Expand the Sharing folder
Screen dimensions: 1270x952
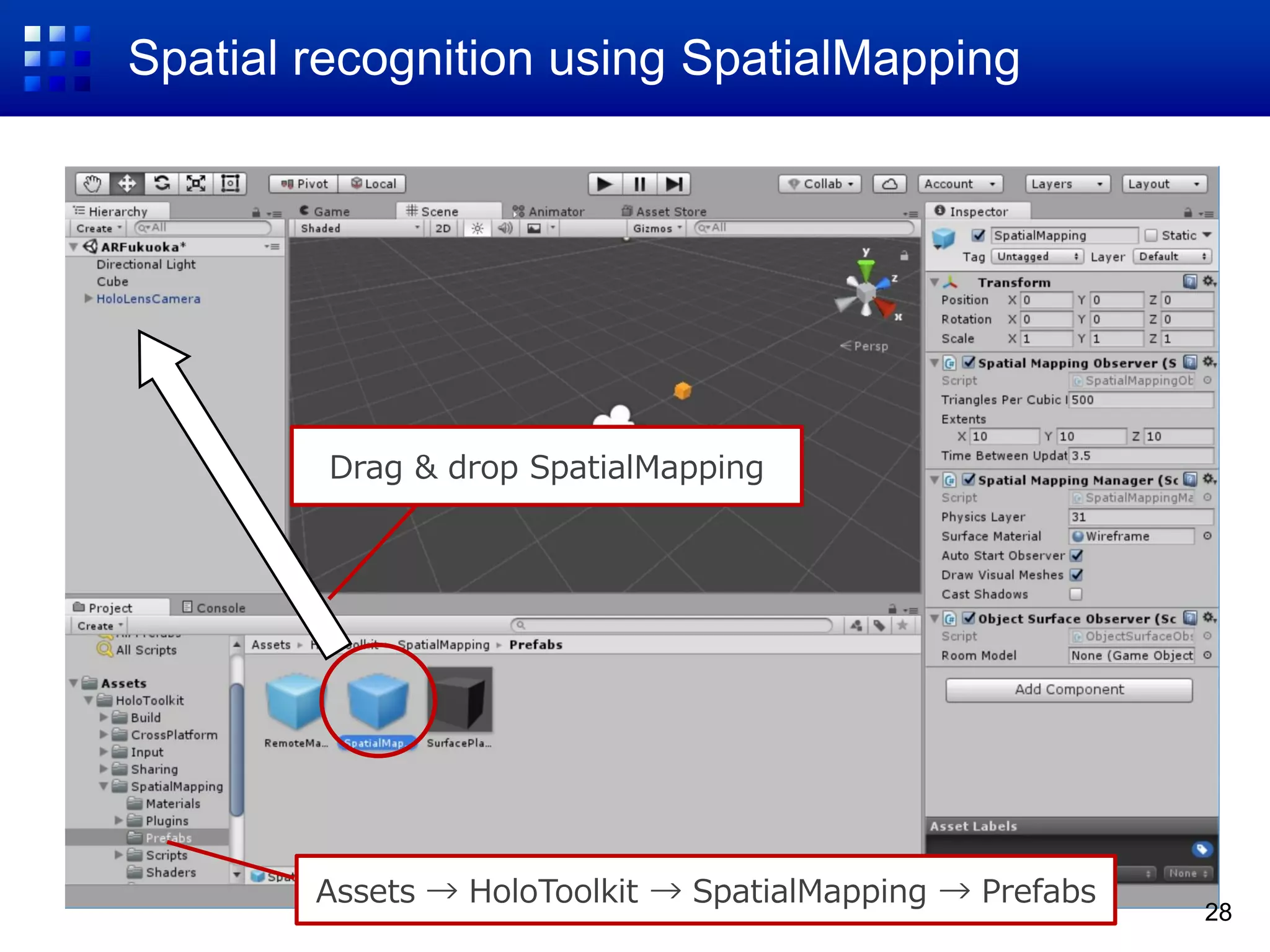click(104, 769)
